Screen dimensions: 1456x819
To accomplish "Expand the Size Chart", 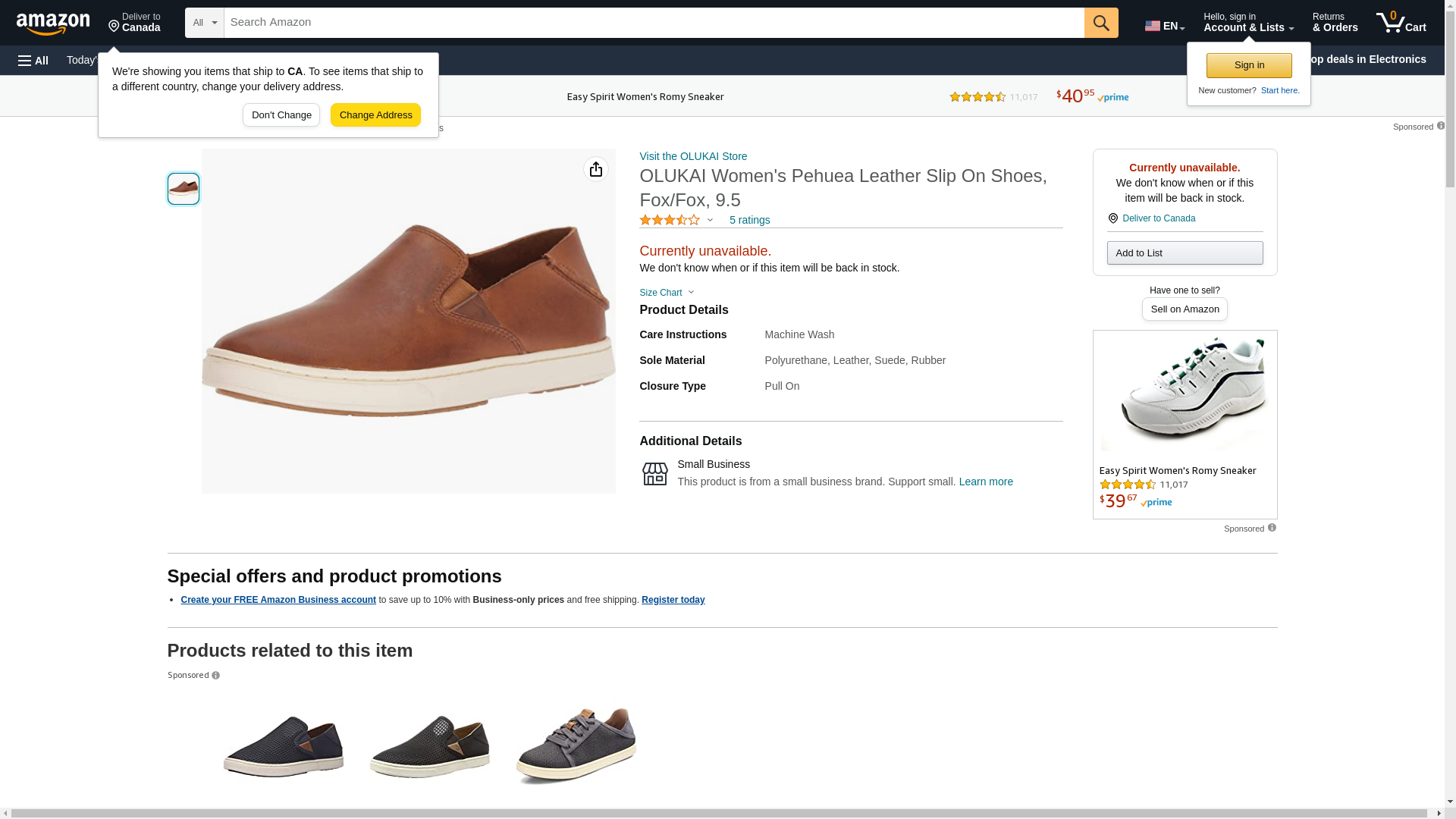I will [667, 293].
